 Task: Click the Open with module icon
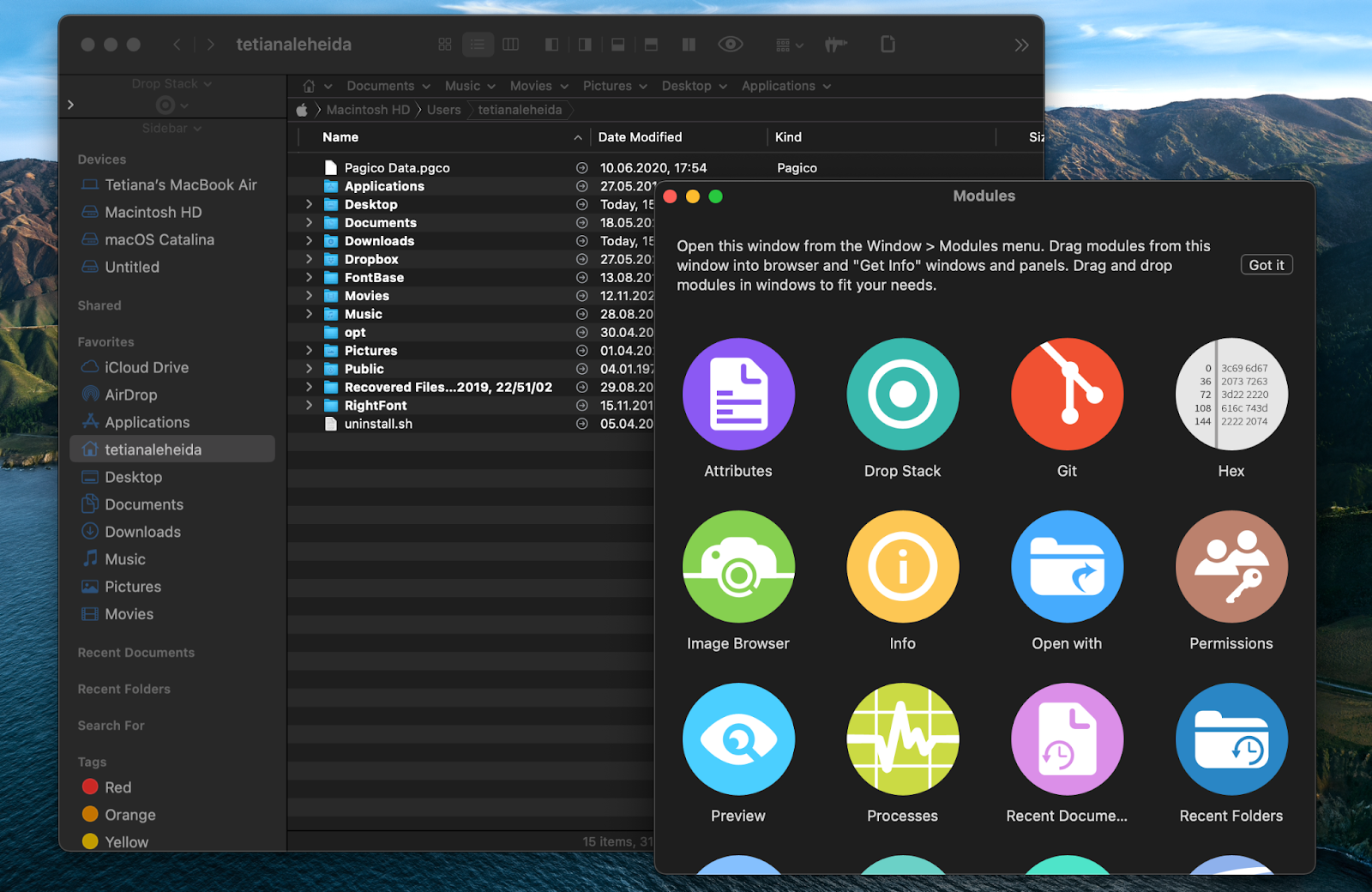click(1067, 567)
